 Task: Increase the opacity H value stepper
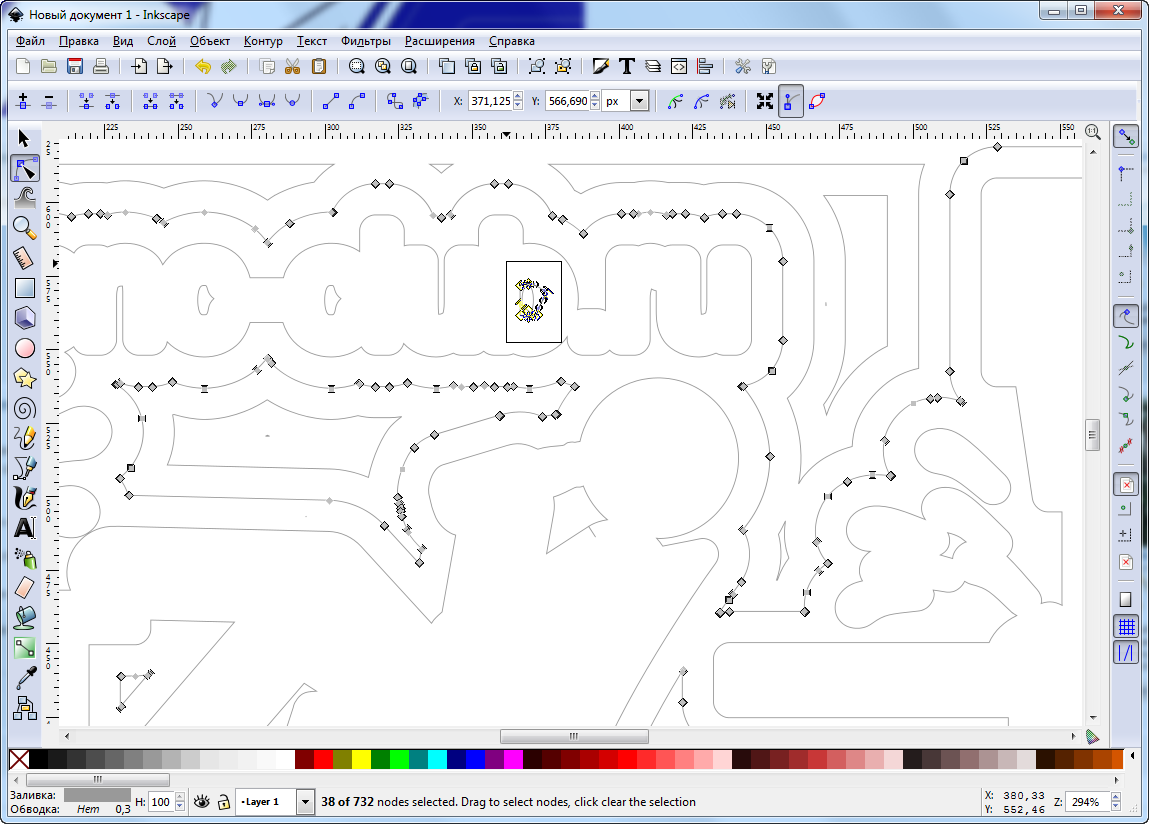(x=180, y=797)
